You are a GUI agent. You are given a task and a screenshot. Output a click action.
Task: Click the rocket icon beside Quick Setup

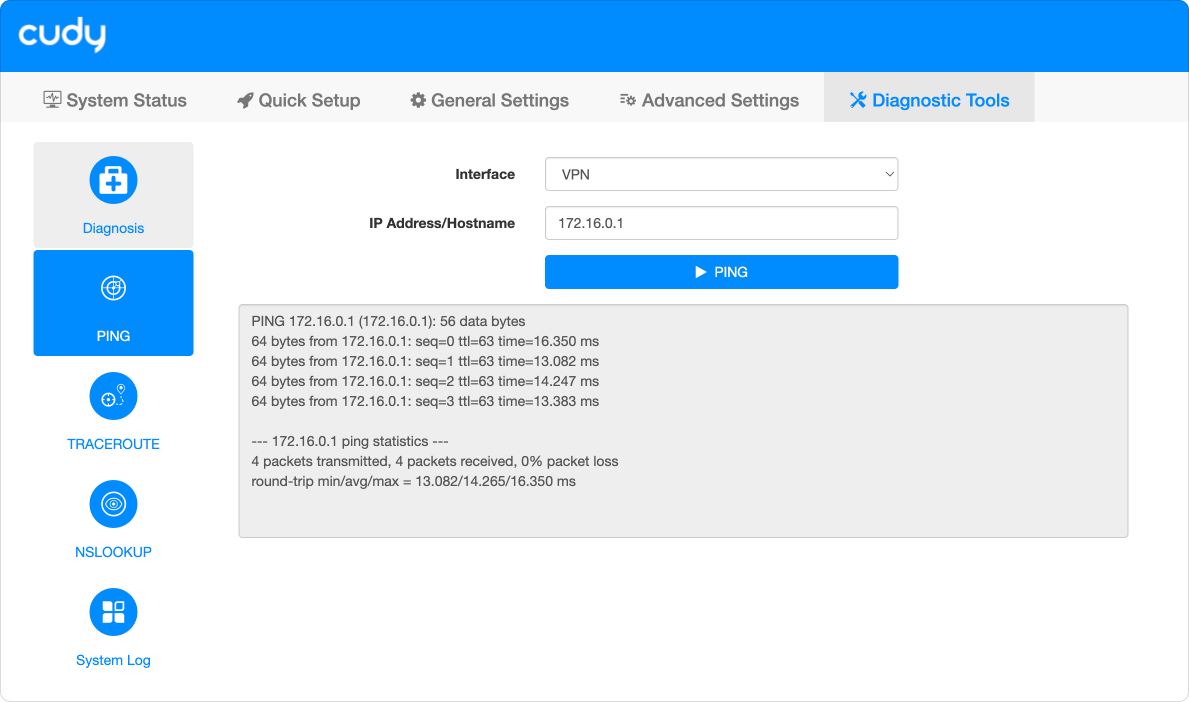pyautogui.click(x=245, y=100)
